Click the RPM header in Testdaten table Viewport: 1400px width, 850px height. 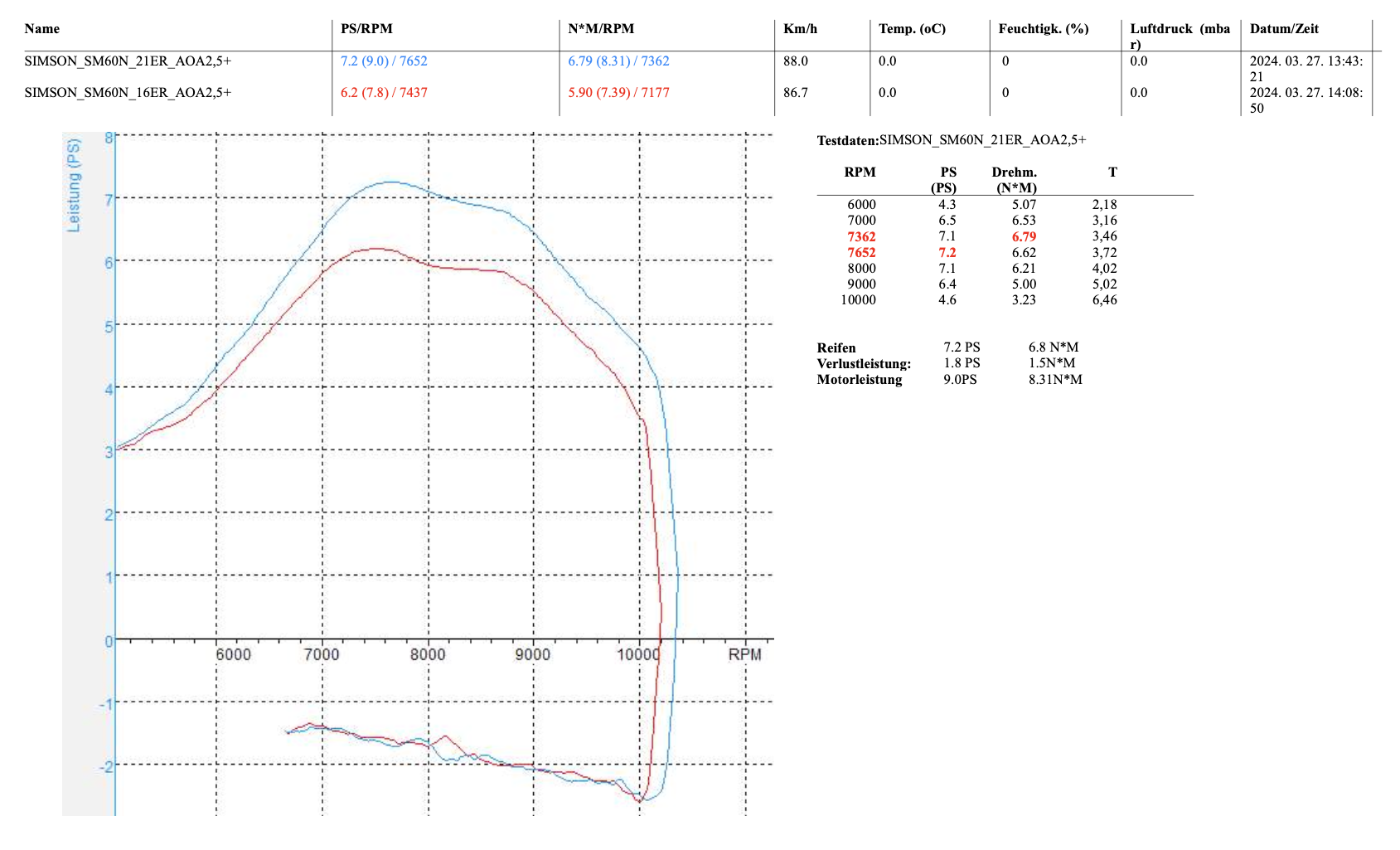tap(860, 172)
